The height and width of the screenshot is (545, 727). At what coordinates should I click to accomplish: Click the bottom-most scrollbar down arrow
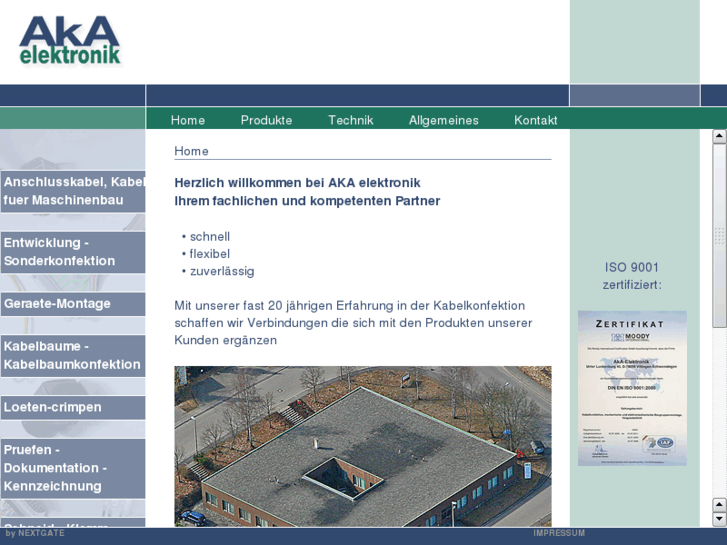(719, 519)
